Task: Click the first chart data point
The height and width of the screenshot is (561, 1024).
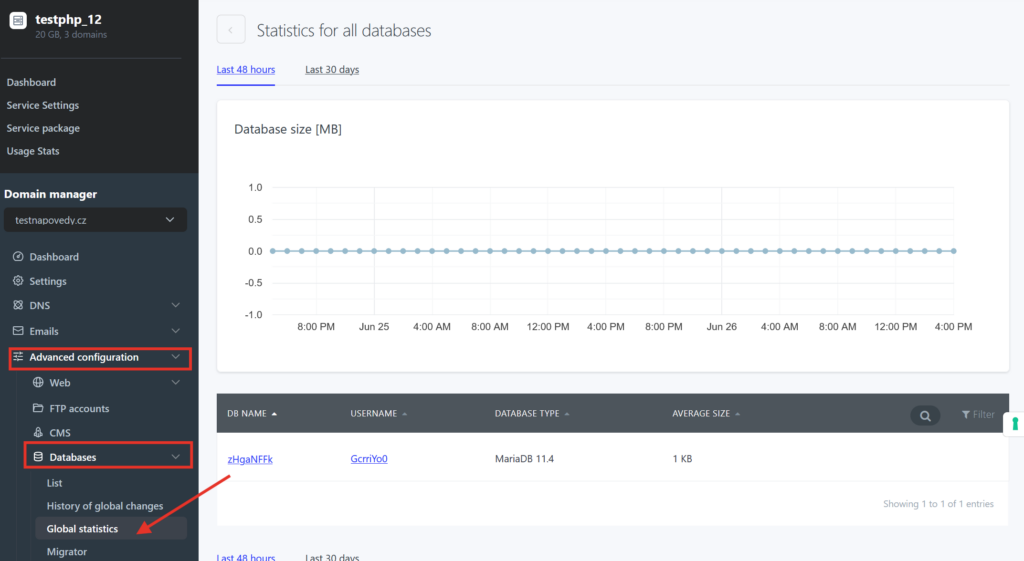Action: (273, 251)
